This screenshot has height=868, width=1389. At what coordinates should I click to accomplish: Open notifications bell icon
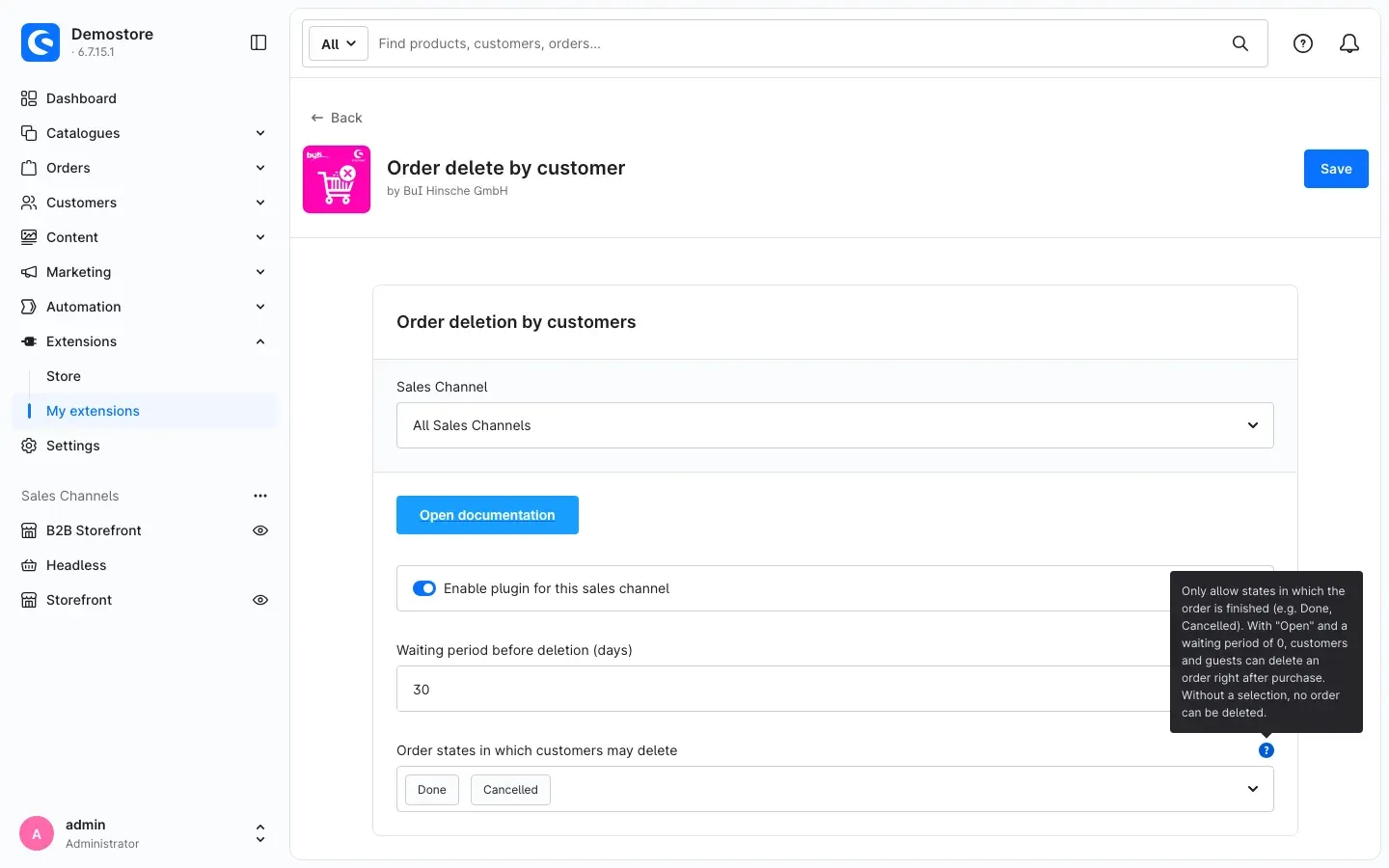(x=1349, y=43)
